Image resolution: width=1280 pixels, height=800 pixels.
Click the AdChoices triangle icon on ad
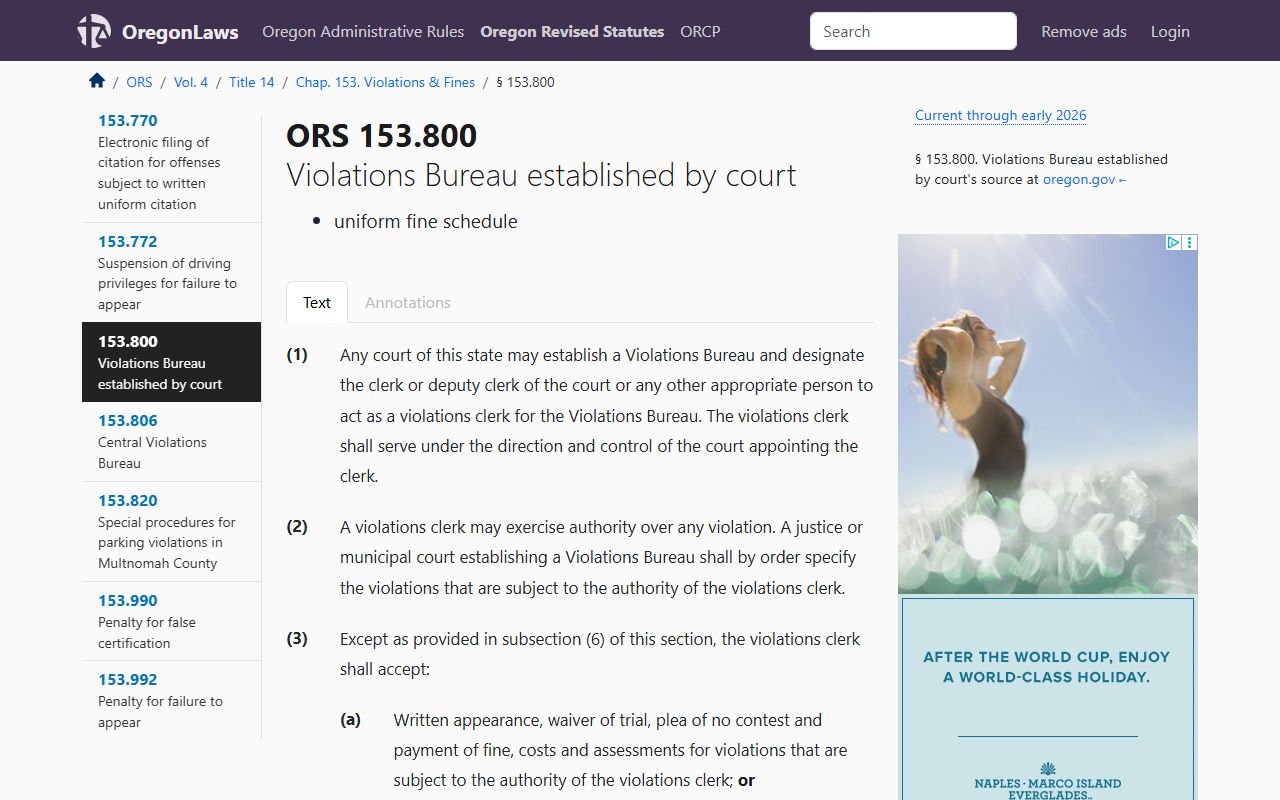click(1174, 242)
